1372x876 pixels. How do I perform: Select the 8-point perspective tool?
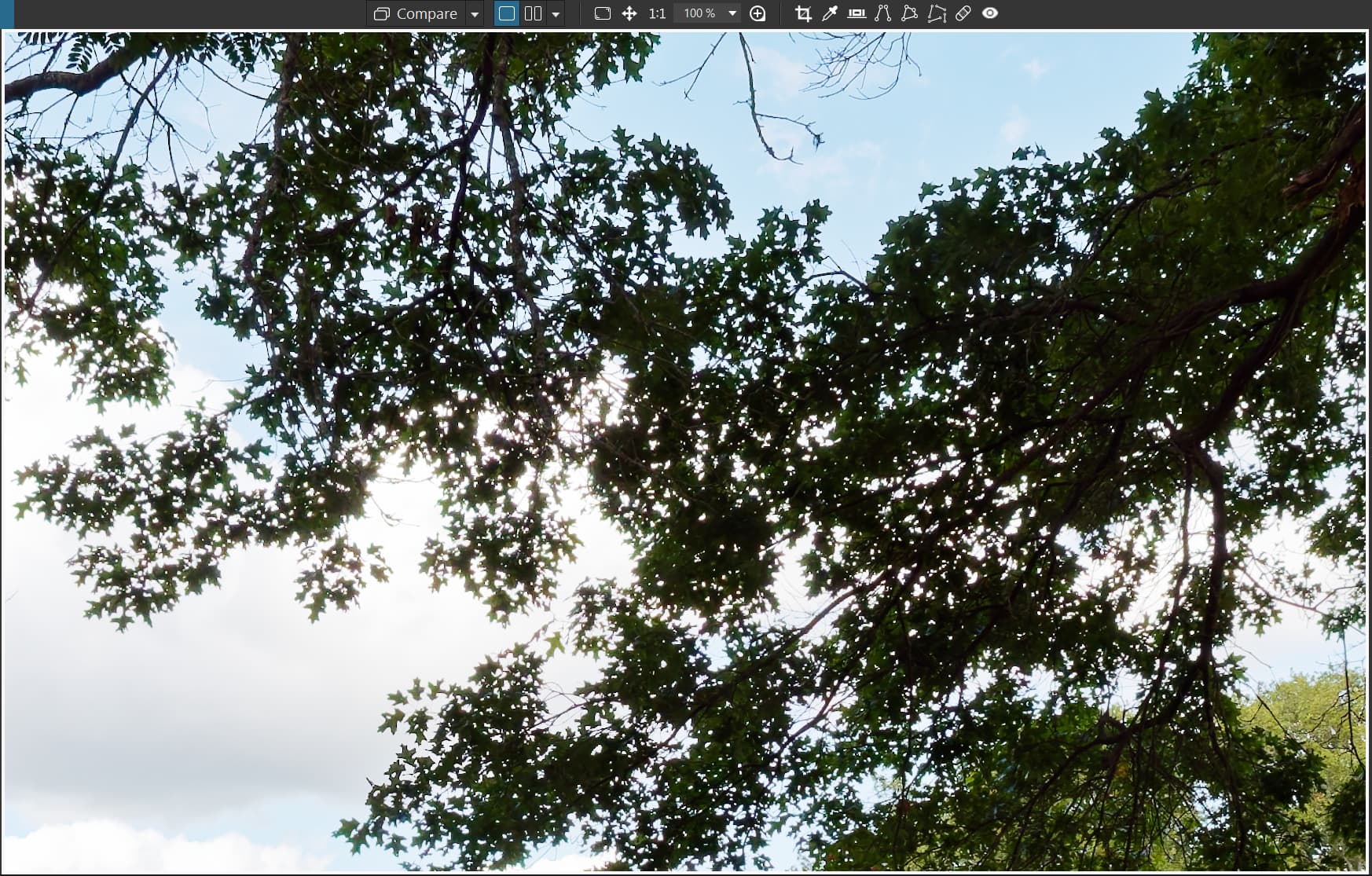tap(937, 13)
